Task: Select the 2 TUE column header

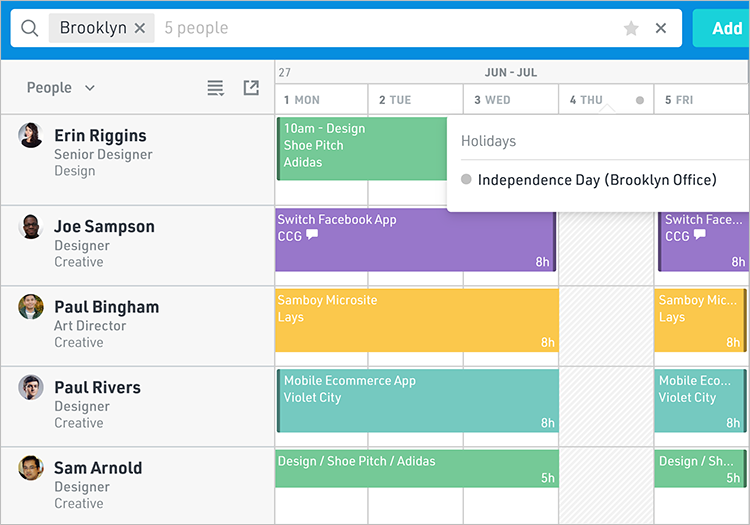Action: pos(415,99)
